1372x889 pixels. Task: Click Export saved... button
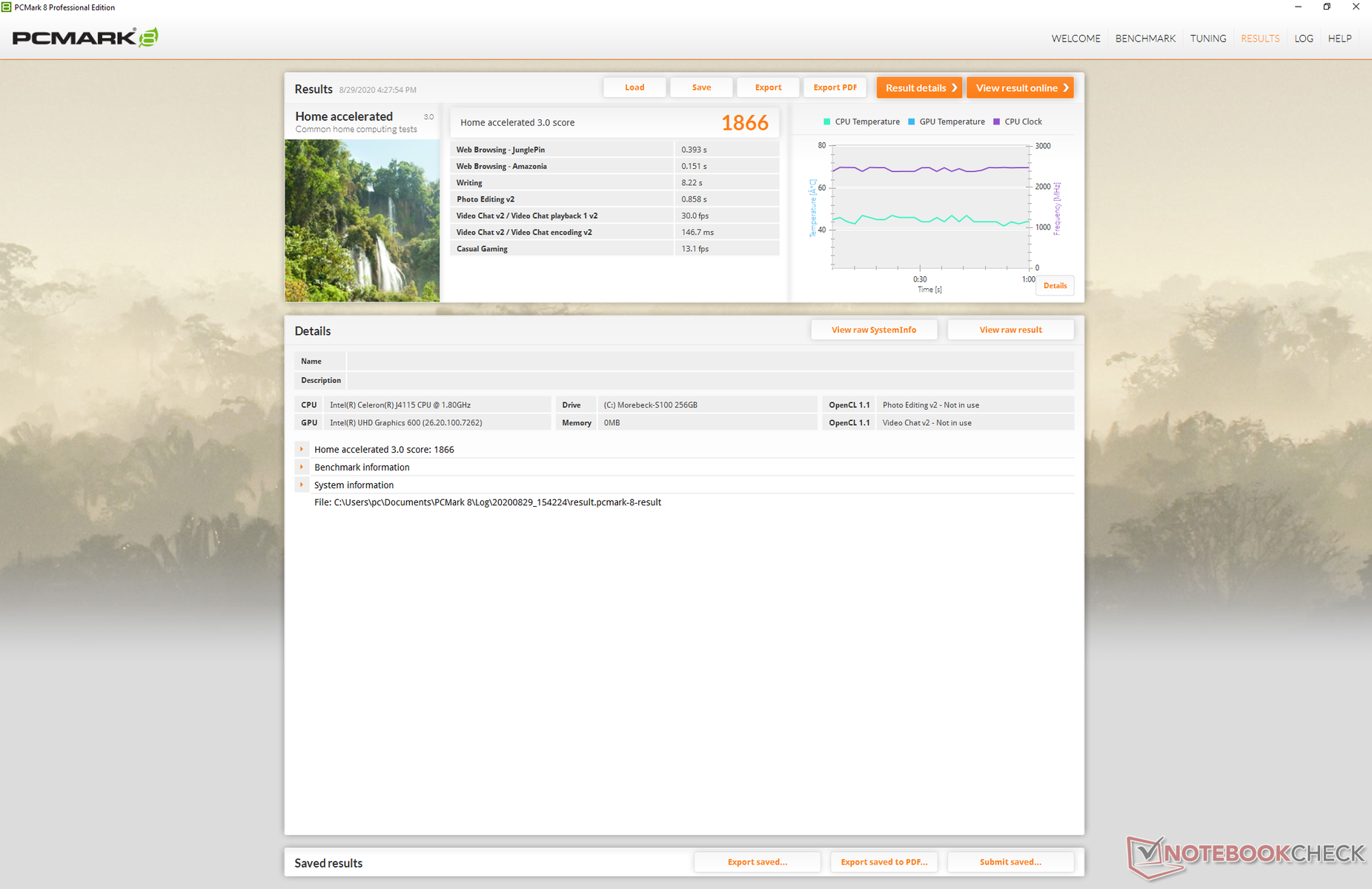coord(758,862)
